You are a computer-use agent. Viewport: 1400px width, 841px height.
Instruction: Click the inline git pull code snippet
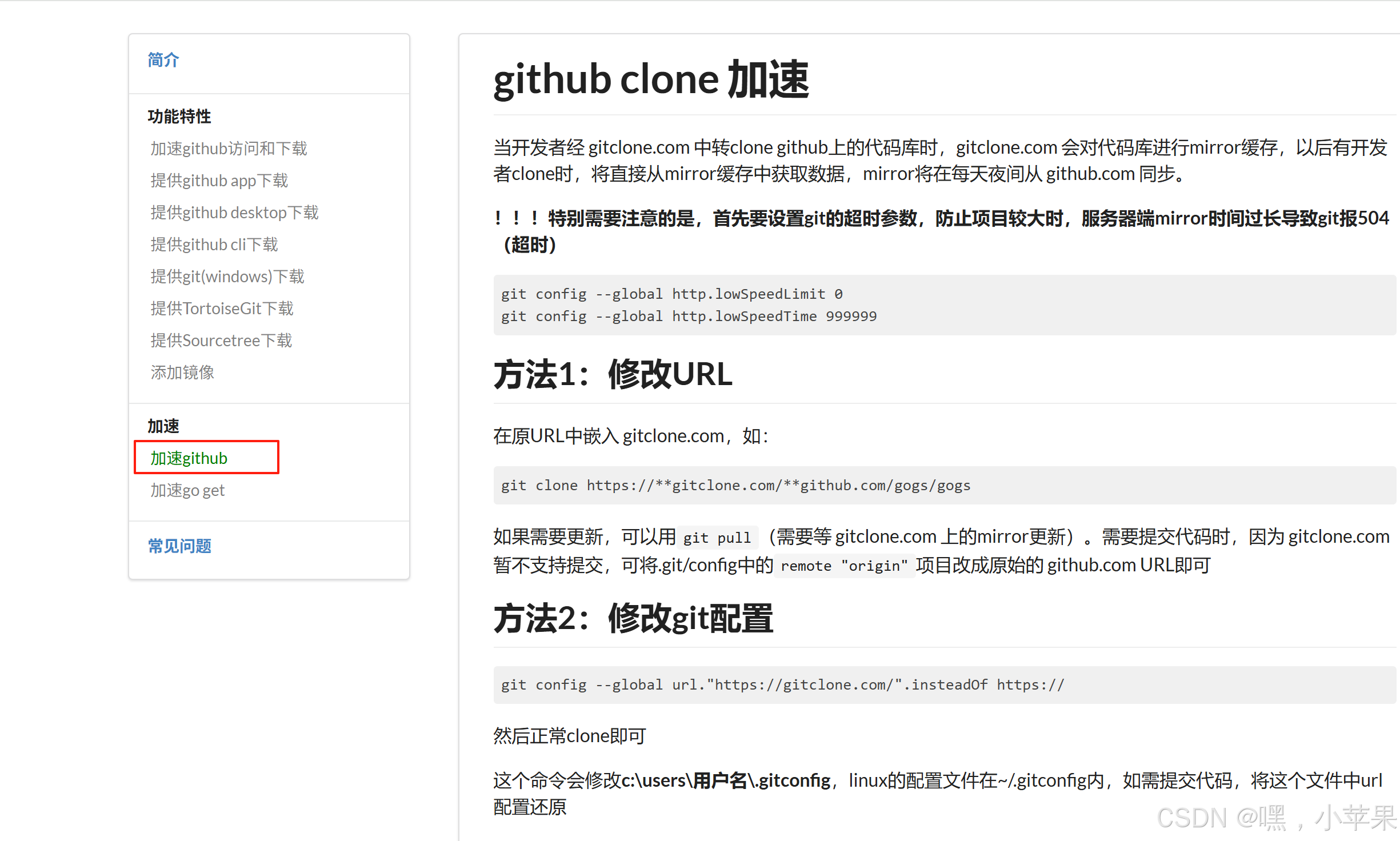717,538
